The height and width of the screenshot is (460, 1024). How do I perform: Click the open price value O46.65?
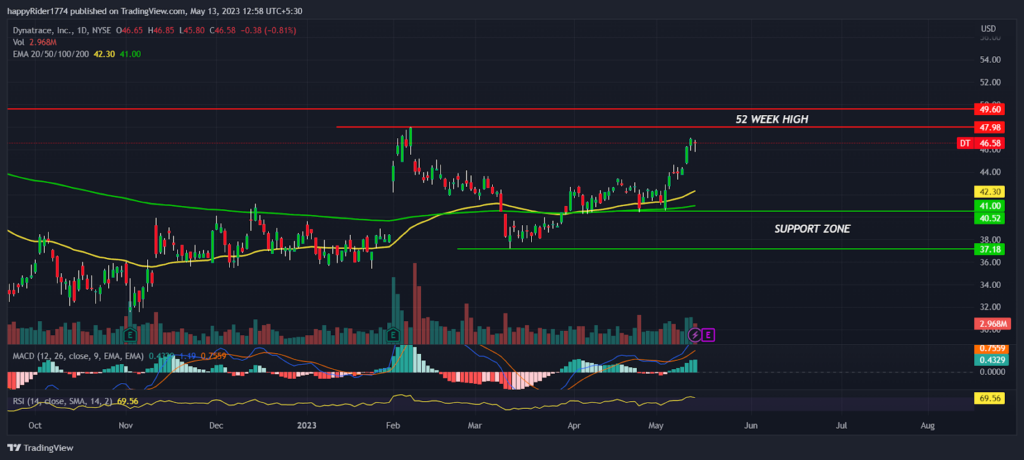pos(127,31)
